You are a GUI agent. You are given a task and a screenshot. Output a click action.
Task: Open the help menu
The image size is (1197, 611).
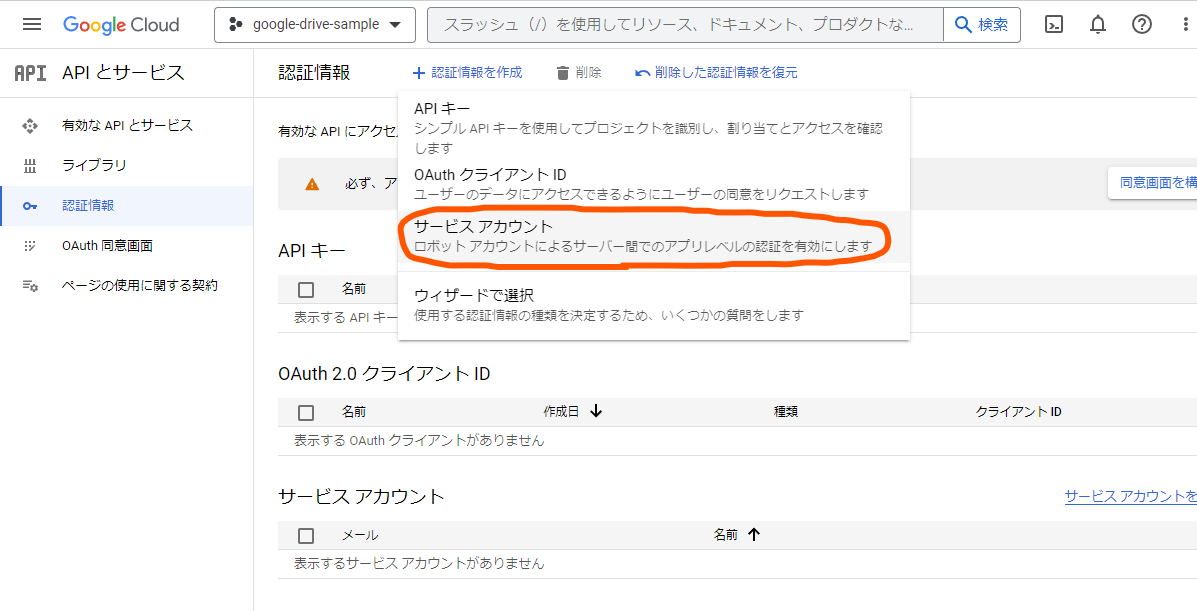click(1141, 26)
